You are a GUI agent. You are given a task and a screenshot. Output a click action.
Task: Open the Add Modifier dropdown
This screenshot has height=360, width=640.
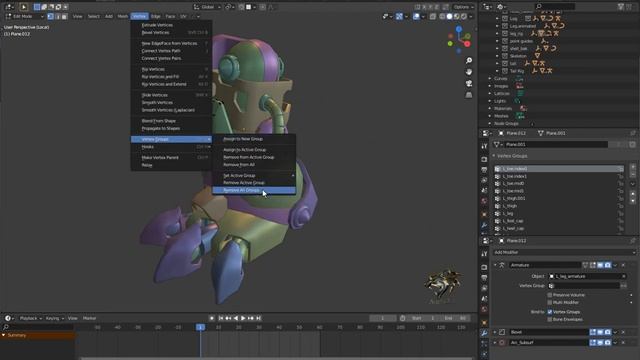(564, 252)
